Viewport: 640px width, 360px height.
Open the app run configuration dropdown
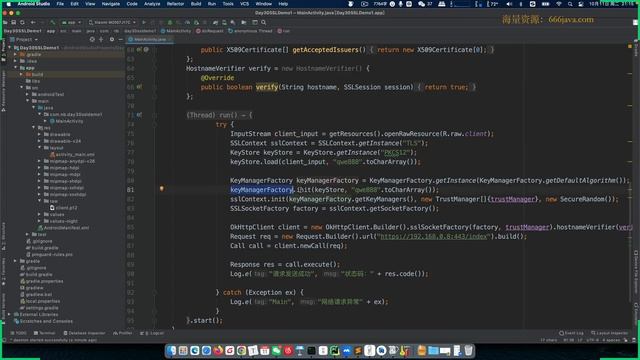(x=71, y=22)
